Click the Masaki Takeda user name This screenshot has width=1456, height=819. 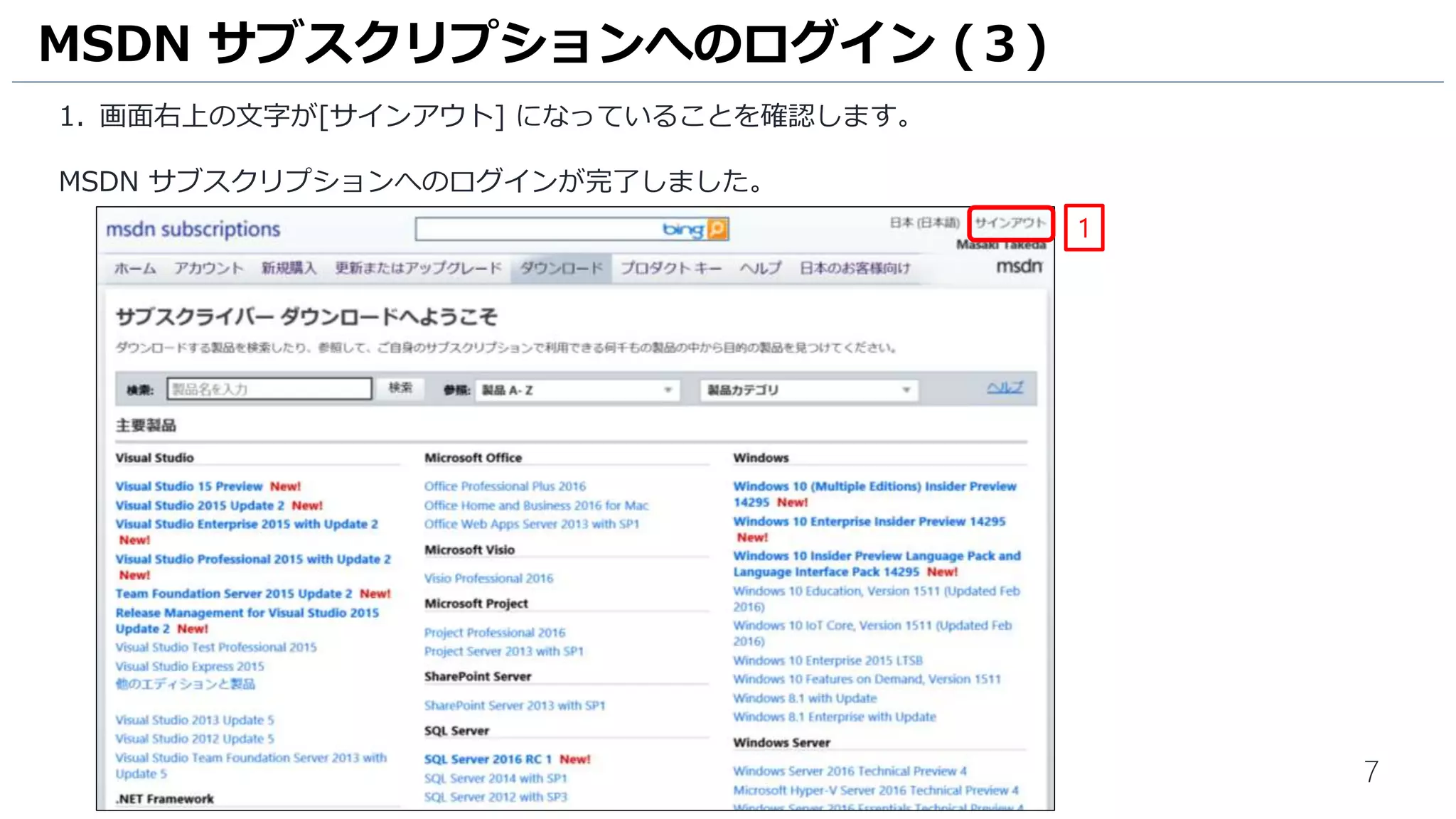[1000, 245]
